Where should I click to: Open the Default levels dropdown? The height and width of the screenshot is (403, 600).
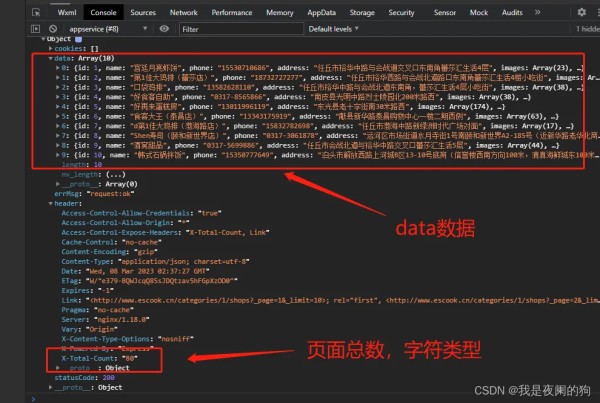[x=334, y=29]
